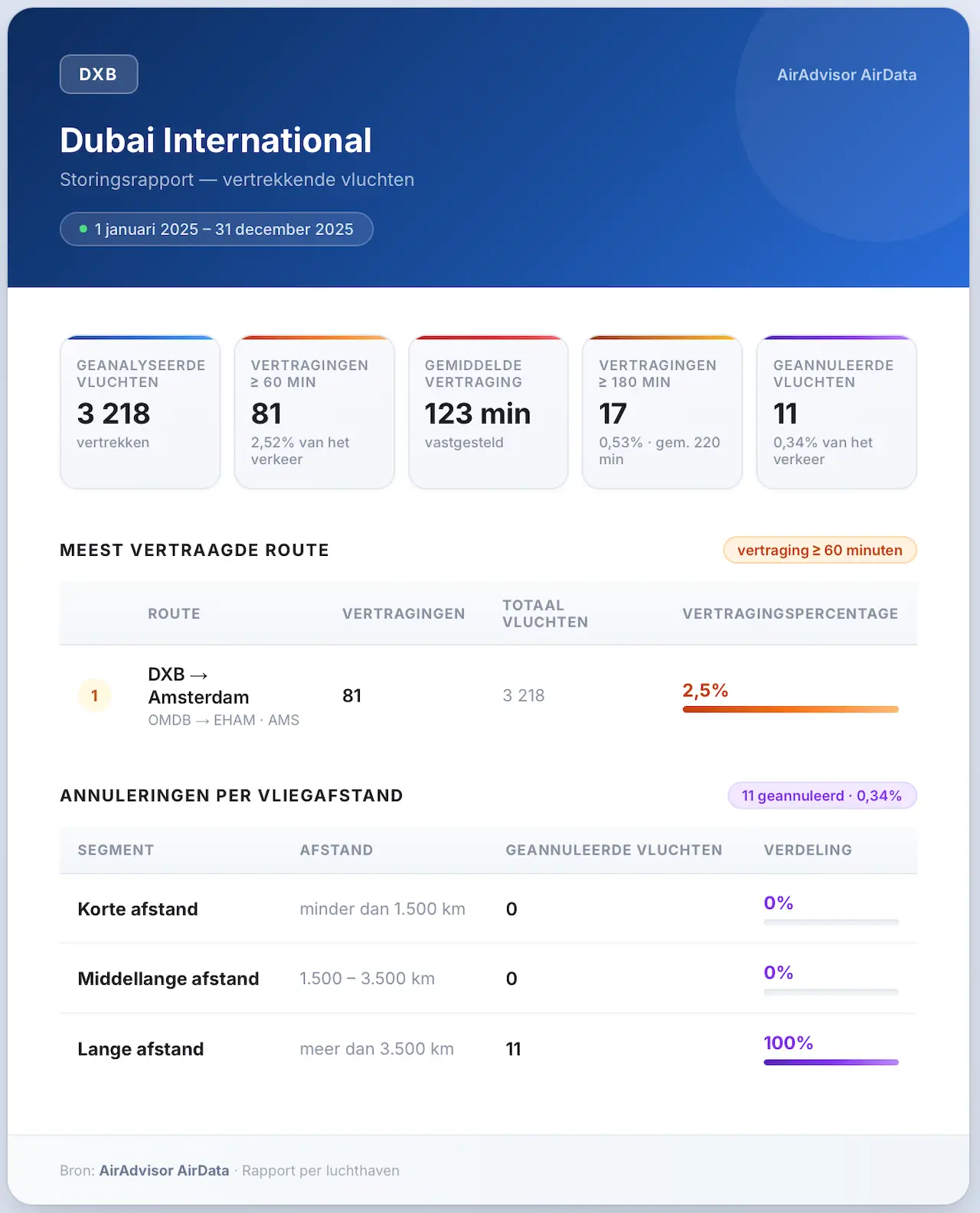
Task: Click '1.500 – 3.500 km' cell
Action: tap(367, 979)
